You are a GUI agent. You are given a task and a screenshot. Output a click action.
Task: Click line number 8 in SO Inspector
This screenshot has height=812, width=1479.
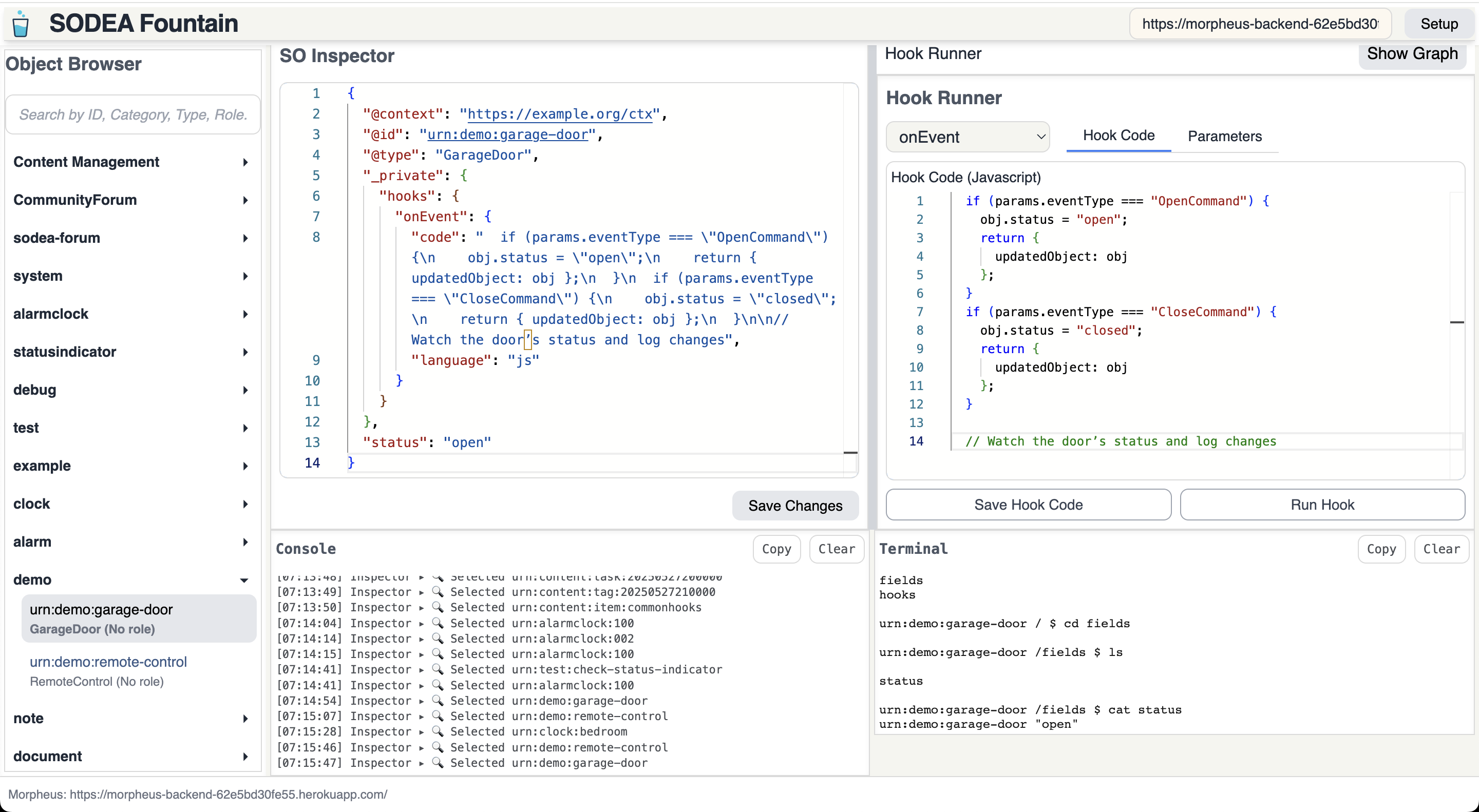click(x=316, y=237)
